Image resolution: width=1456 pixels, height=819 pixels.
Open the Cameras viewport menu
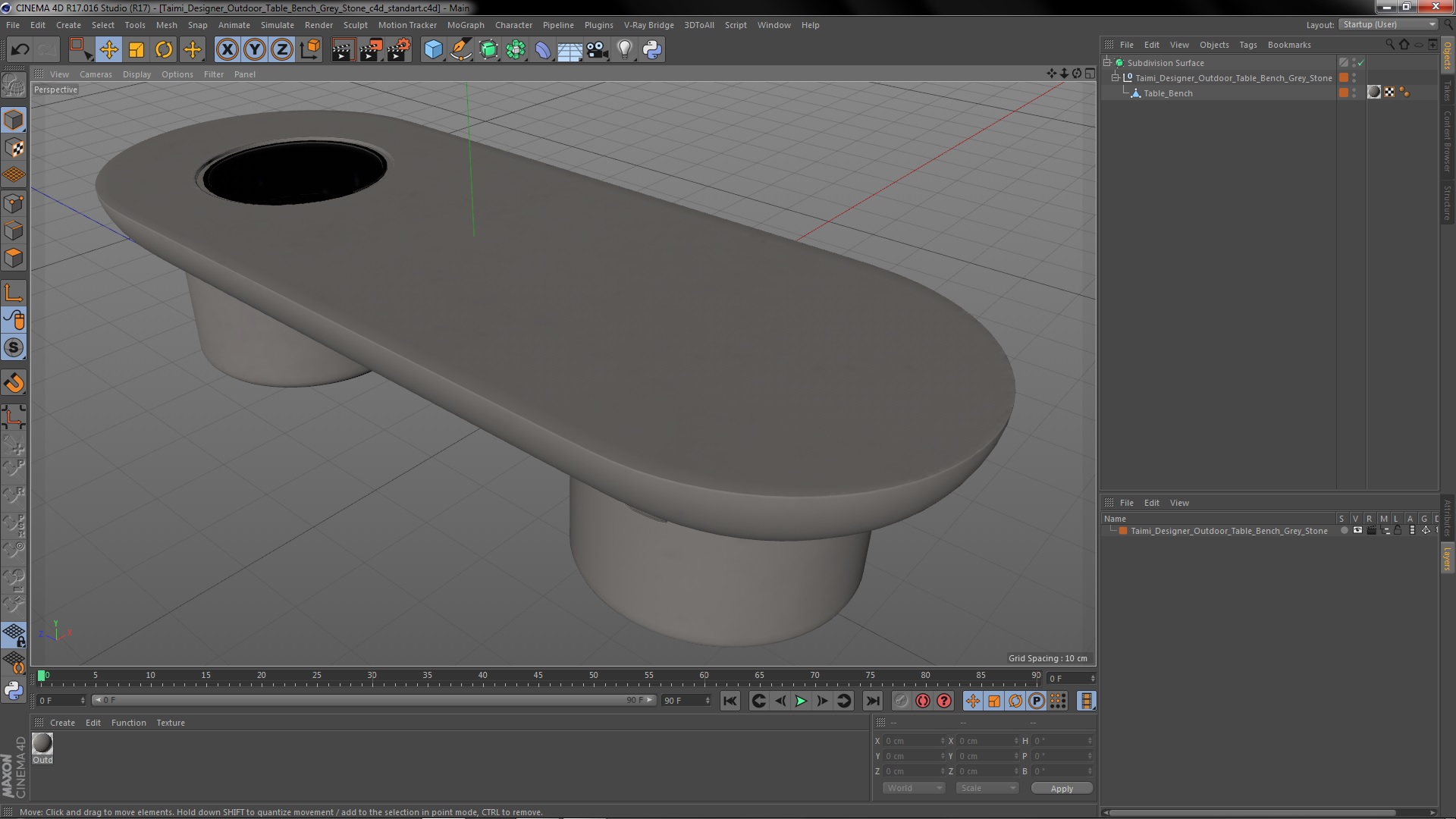(x=96, y=74)
